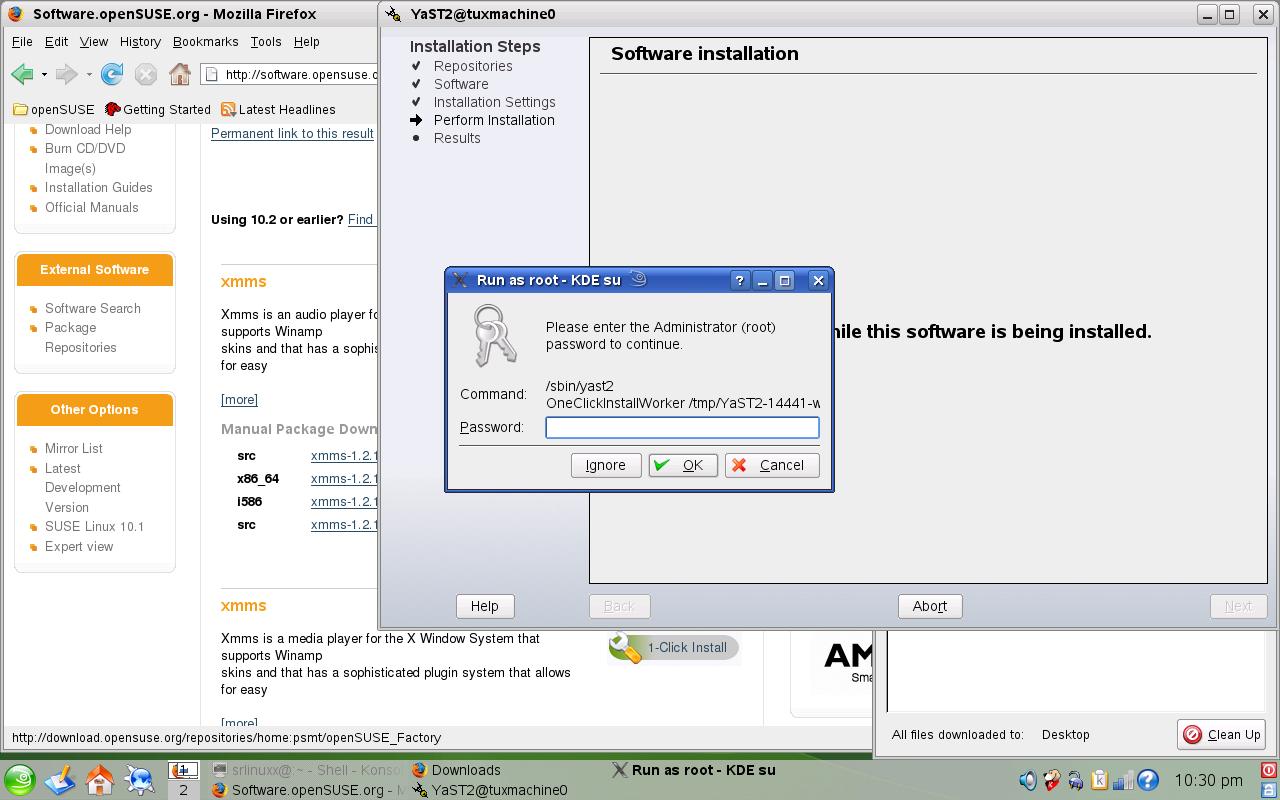Click the desktop pencil icon in the panel

tap(60, 780)
